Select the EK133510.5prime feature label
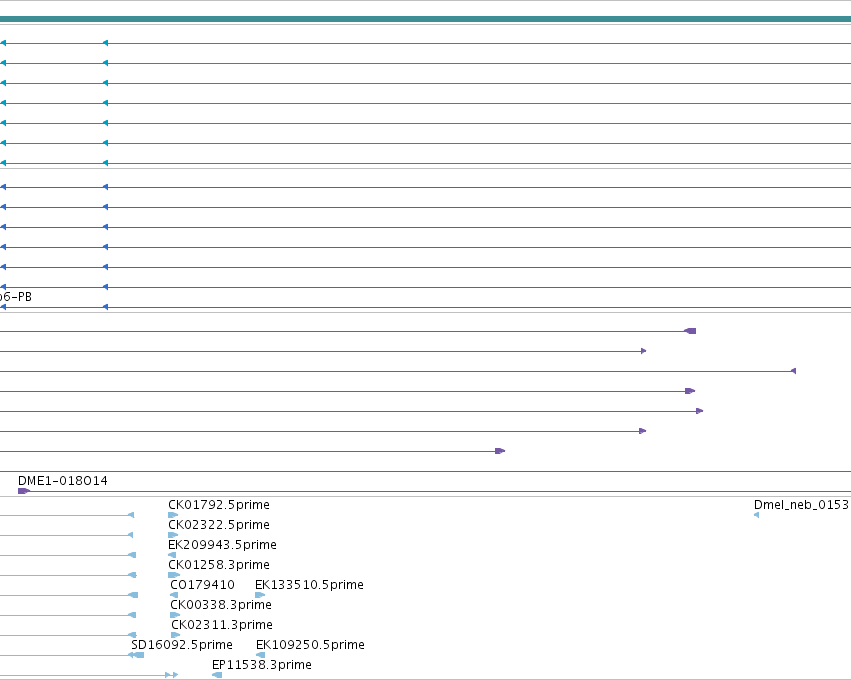 tap(309, 584)
